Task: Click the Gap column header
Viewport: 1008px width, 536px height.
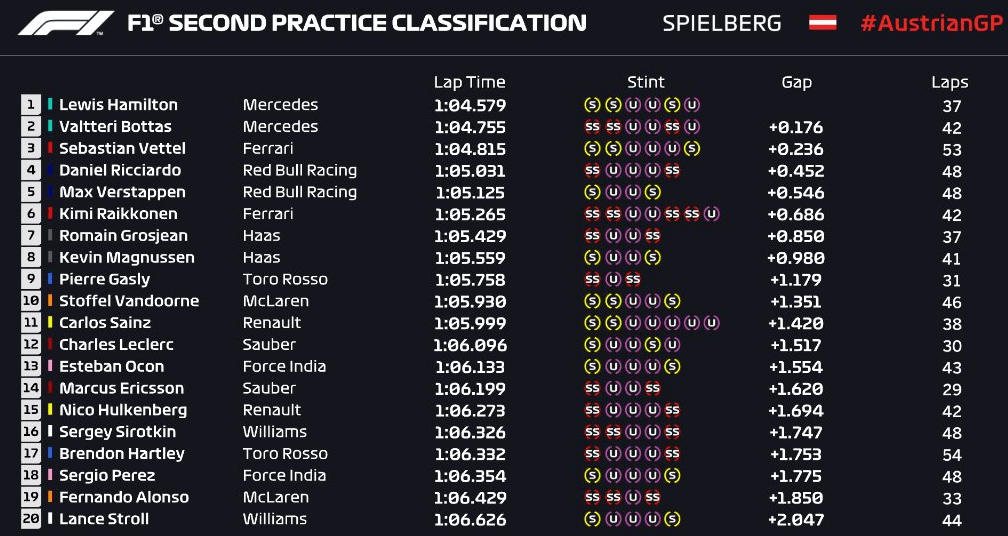Action: [x=796, y=82]
